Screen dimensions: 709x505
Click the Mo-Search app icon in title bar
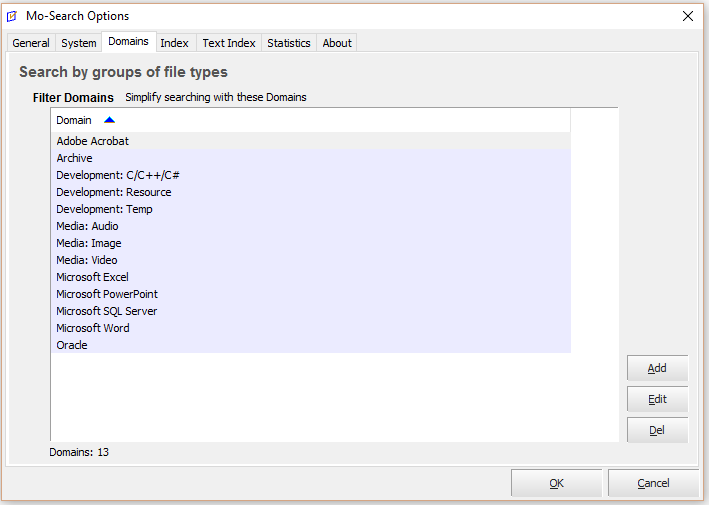pyautogui.click(x=12, y=16)
